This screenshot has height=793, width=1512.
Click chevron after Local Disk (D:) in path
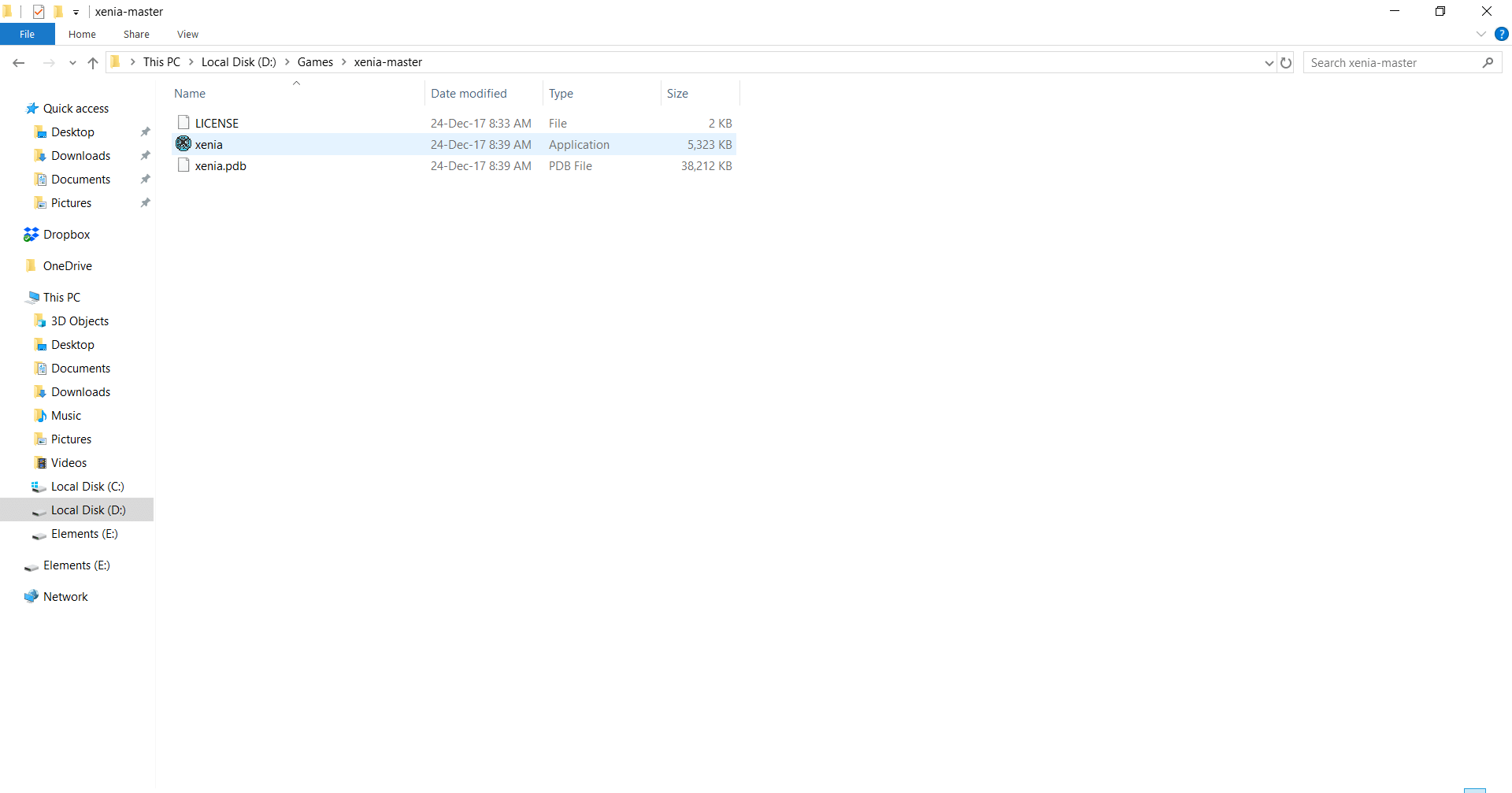coord(287,62)
